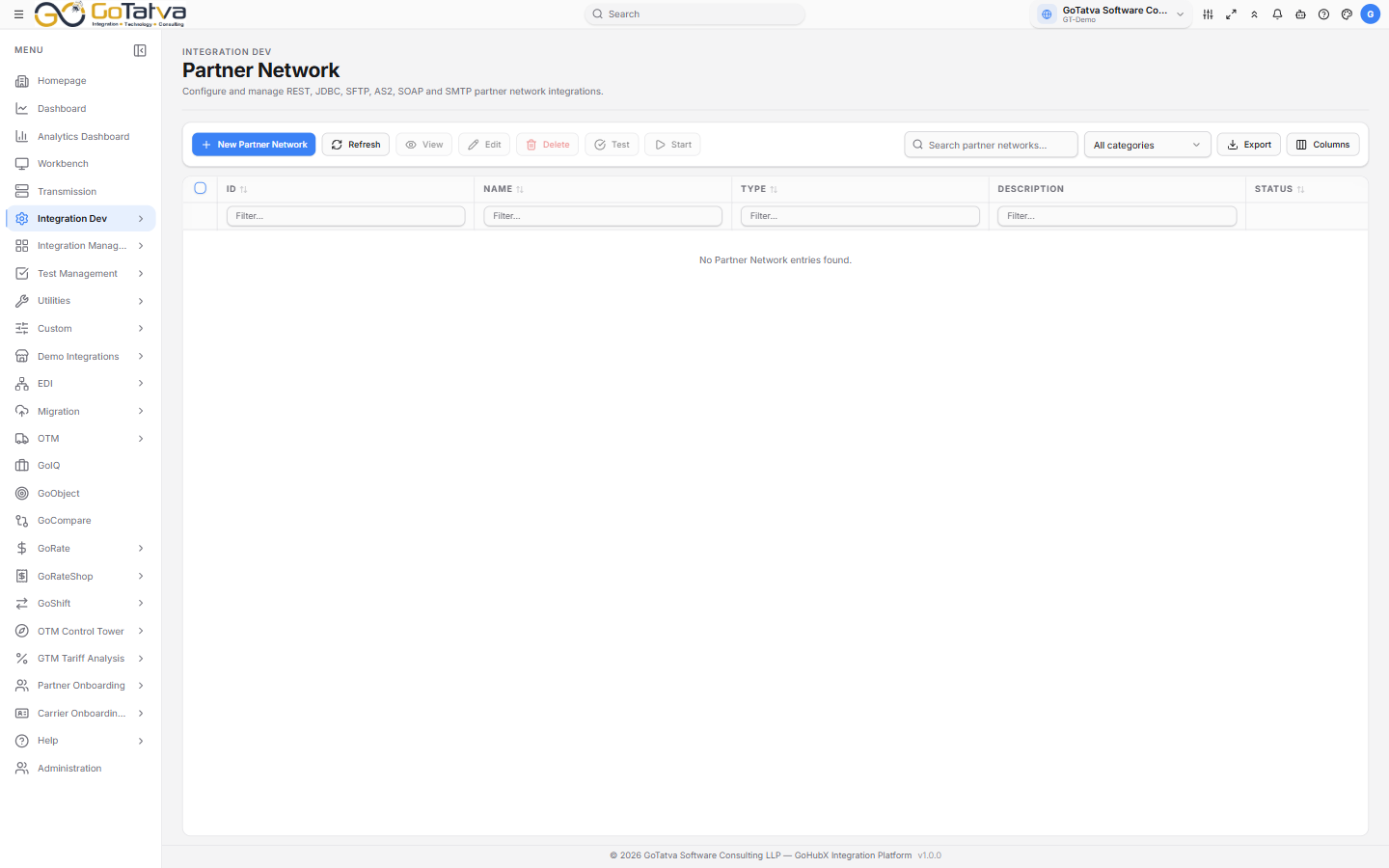The width and height of the screenshot is (1389, 868).
Task: Sort by ID column arrows
Action: [243, 190]
